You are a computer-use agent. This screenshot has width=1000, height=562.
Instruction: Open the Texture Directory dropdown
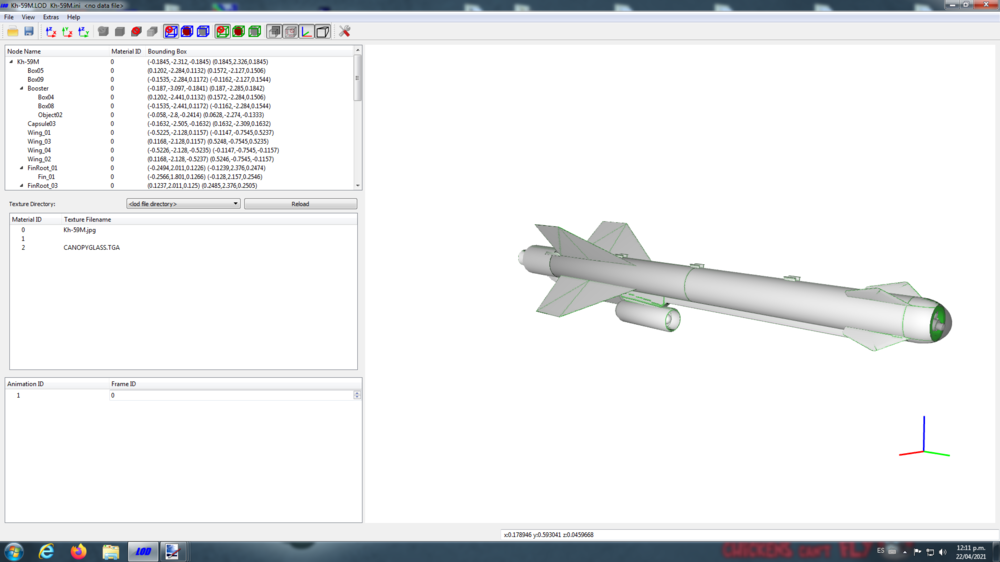183,203
